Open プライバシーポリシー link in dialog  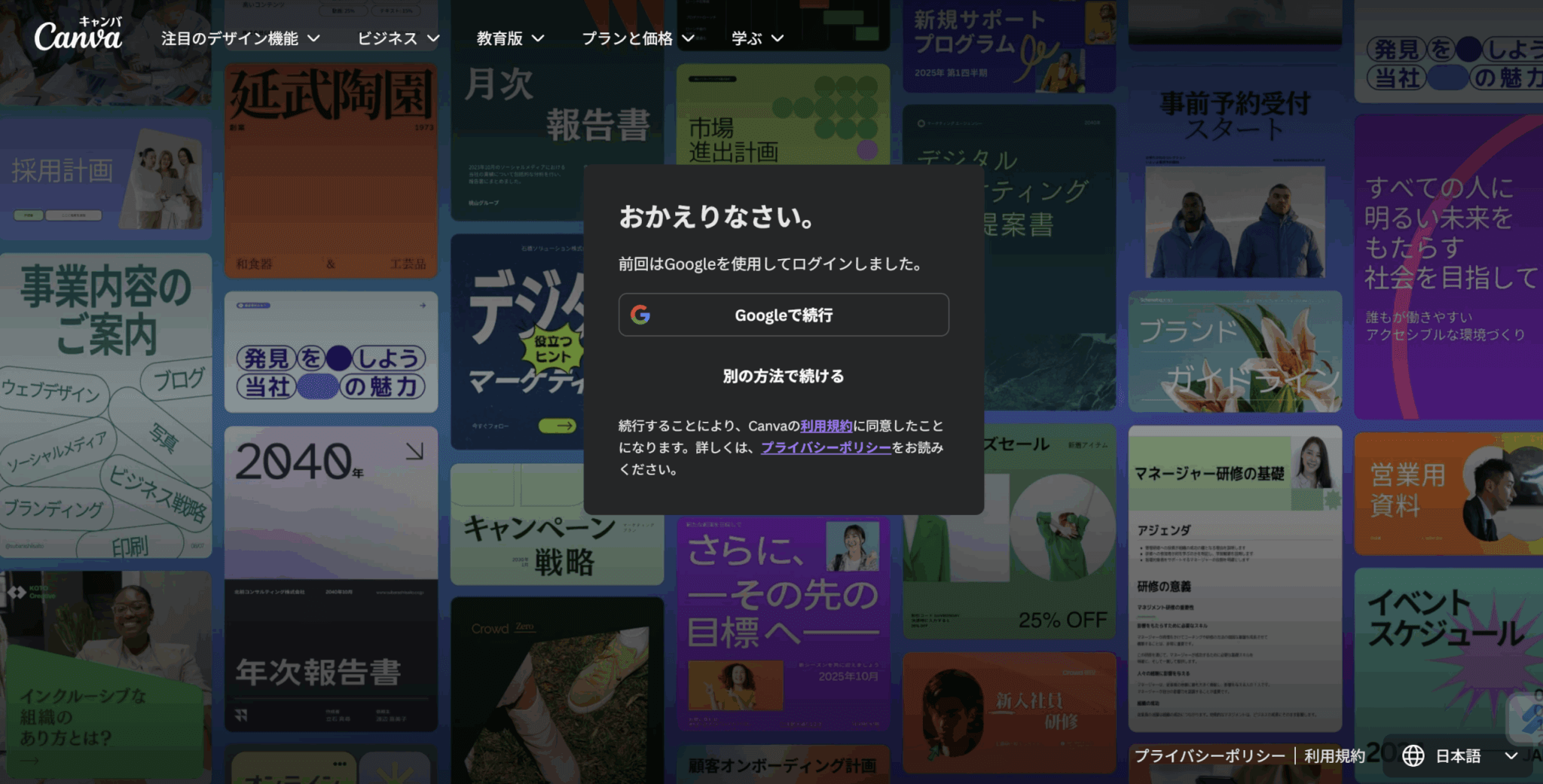(826, 447)
